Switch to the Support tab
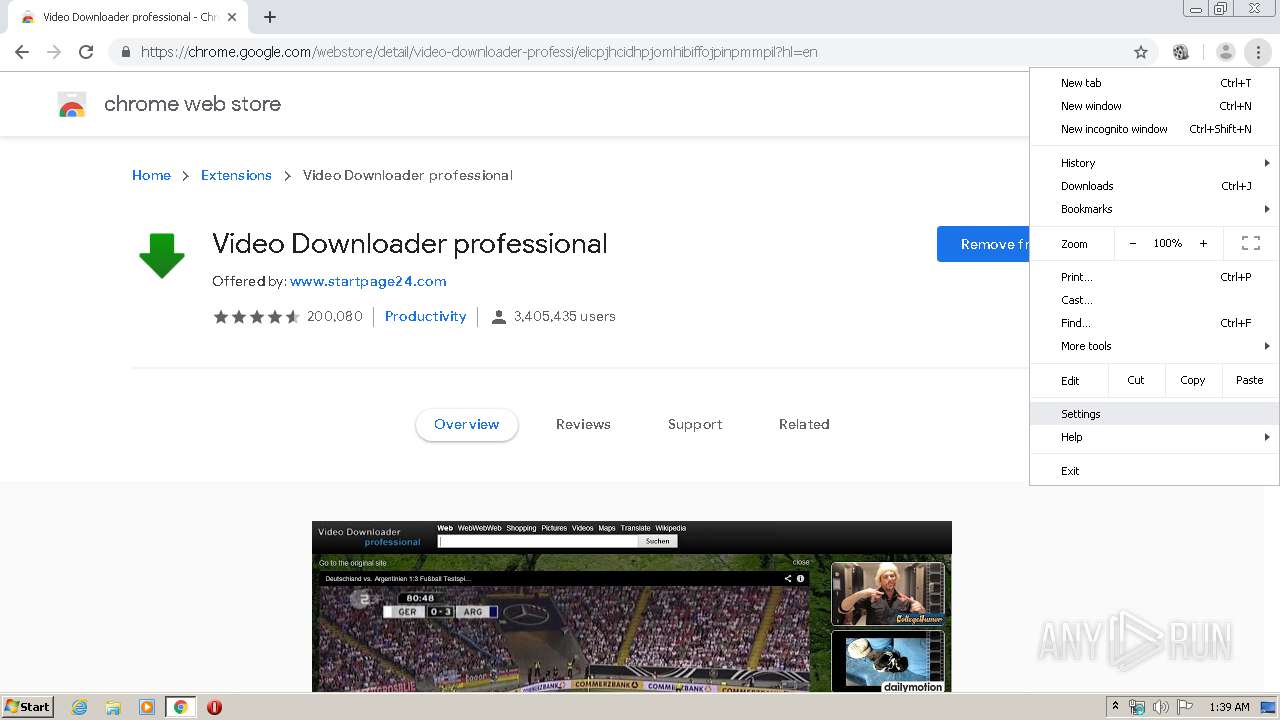Screen dimensions: 1280x720 pos(695,424)
